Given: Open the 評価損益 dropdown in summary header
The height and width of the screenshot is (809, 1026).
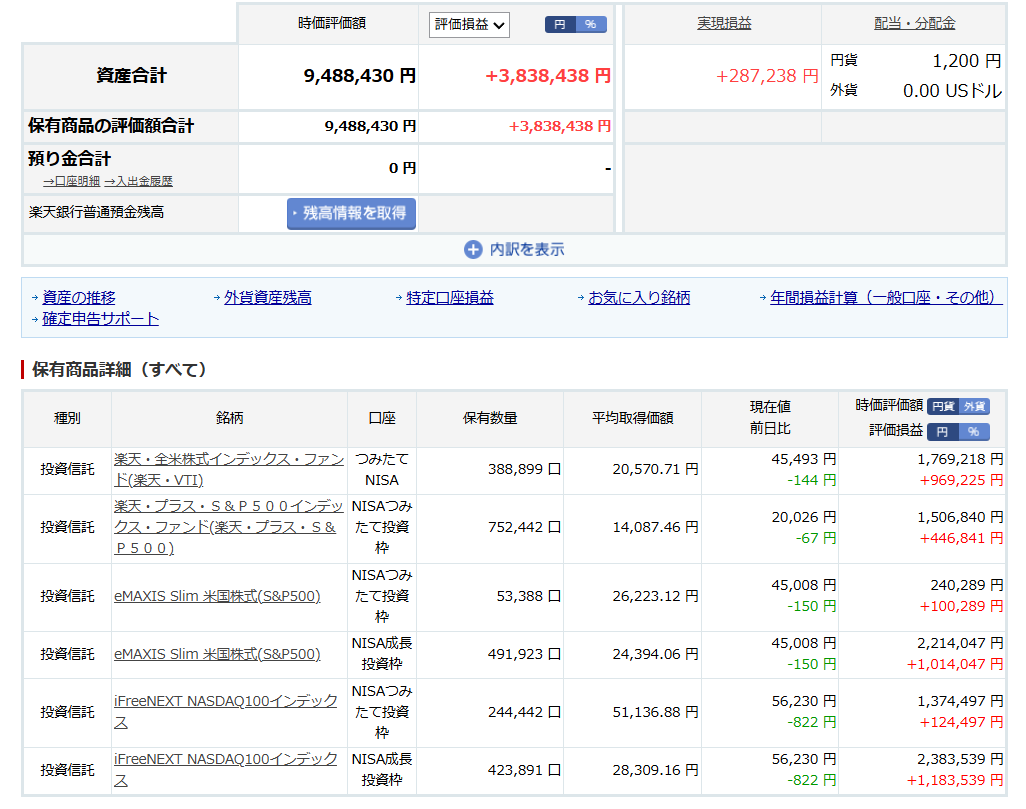Looking at the screenshot, I should pyautogui.click(x=469, y=25).
